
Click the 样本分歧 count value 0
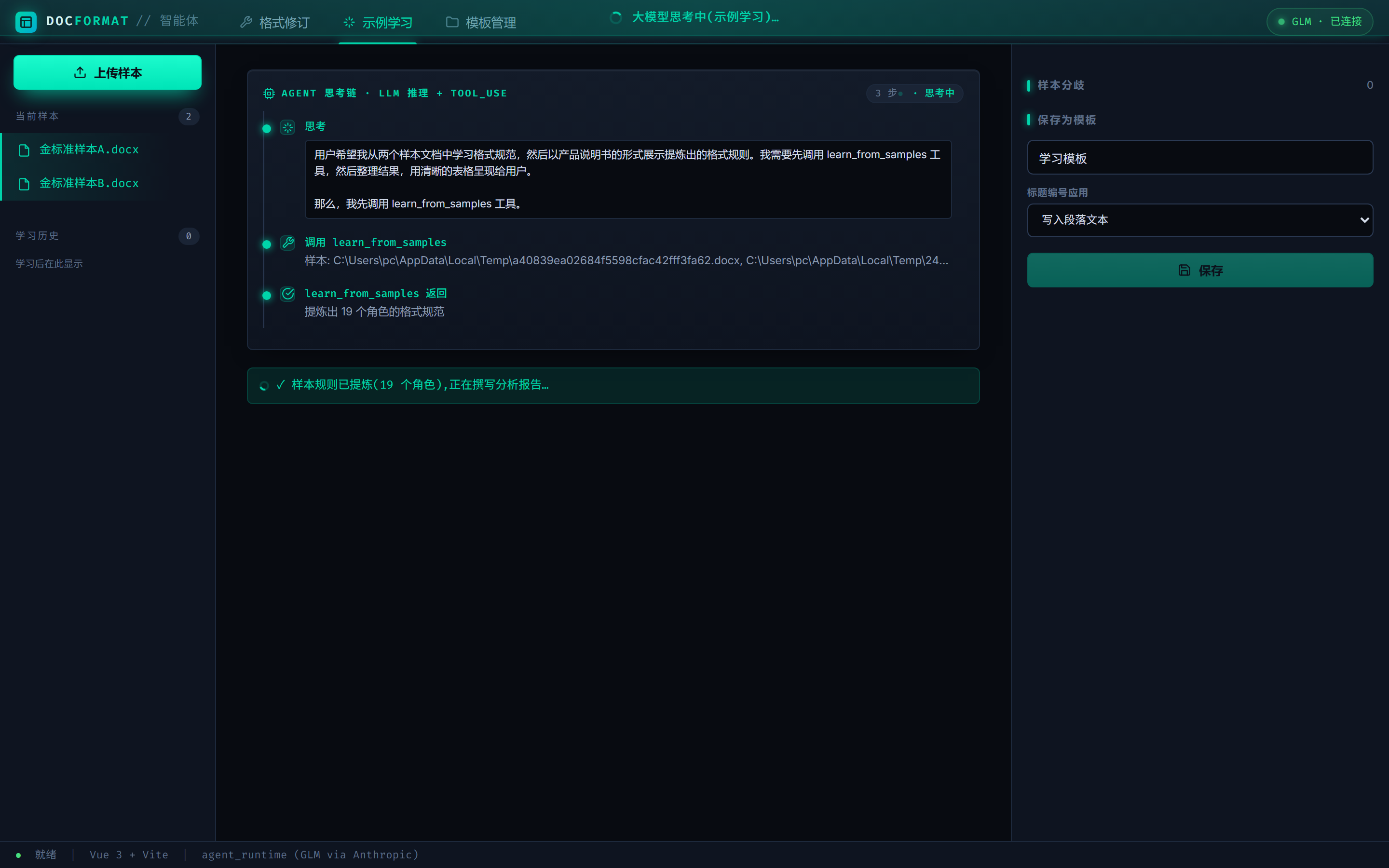tap(1370, 85)
